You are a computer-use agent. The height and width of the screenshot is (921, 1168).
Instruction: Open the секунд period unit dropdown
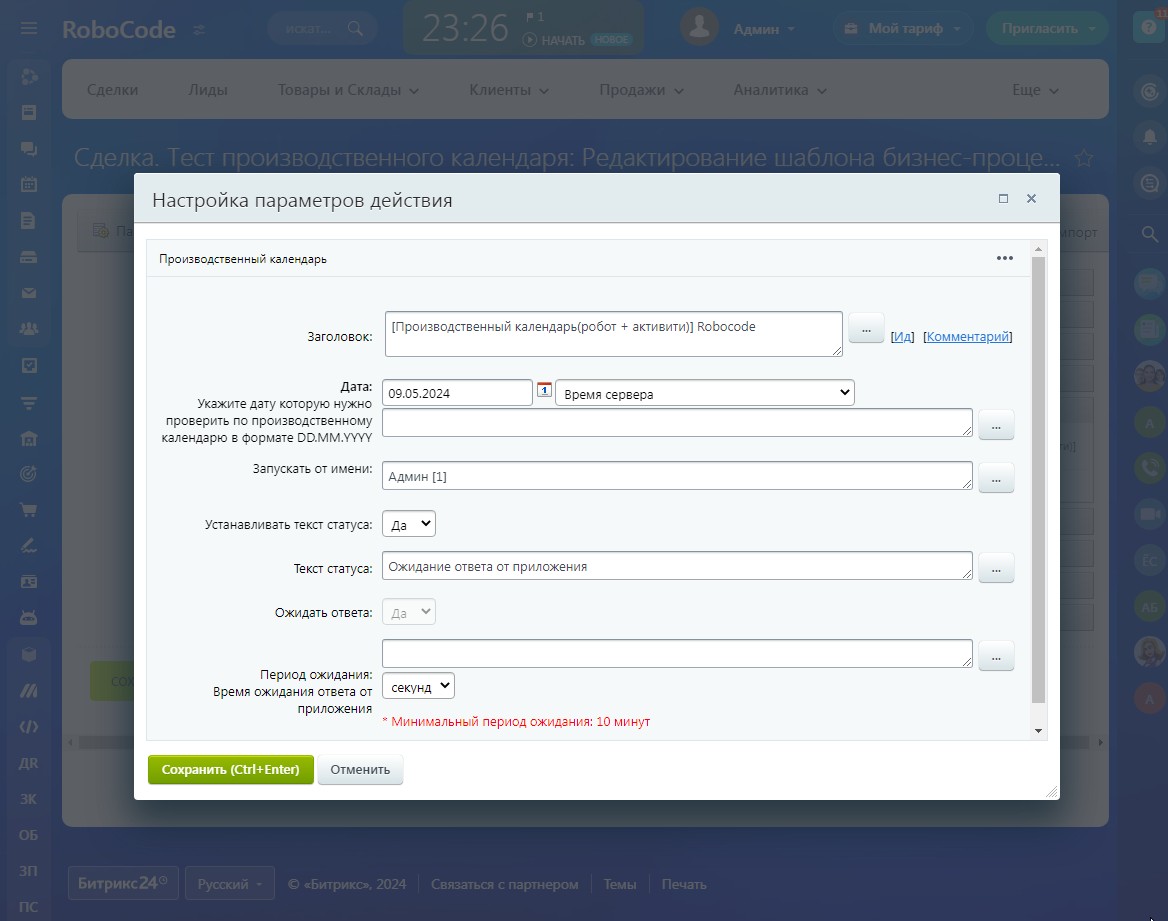[418, 686]
